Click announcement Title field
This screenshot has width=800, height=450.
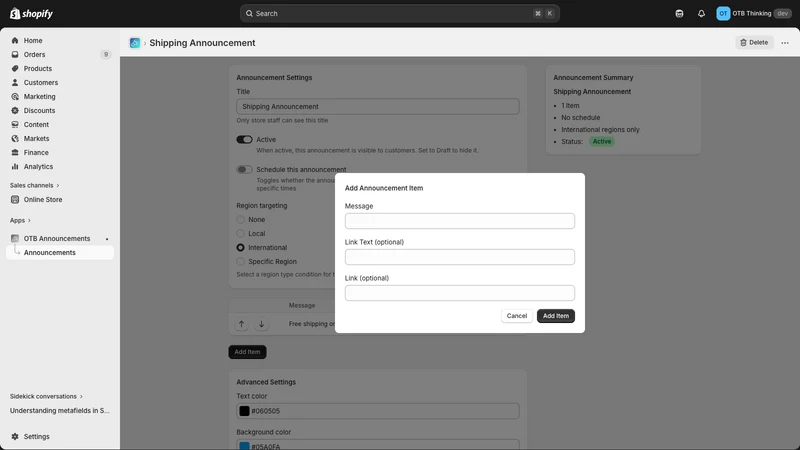point(378,107)
